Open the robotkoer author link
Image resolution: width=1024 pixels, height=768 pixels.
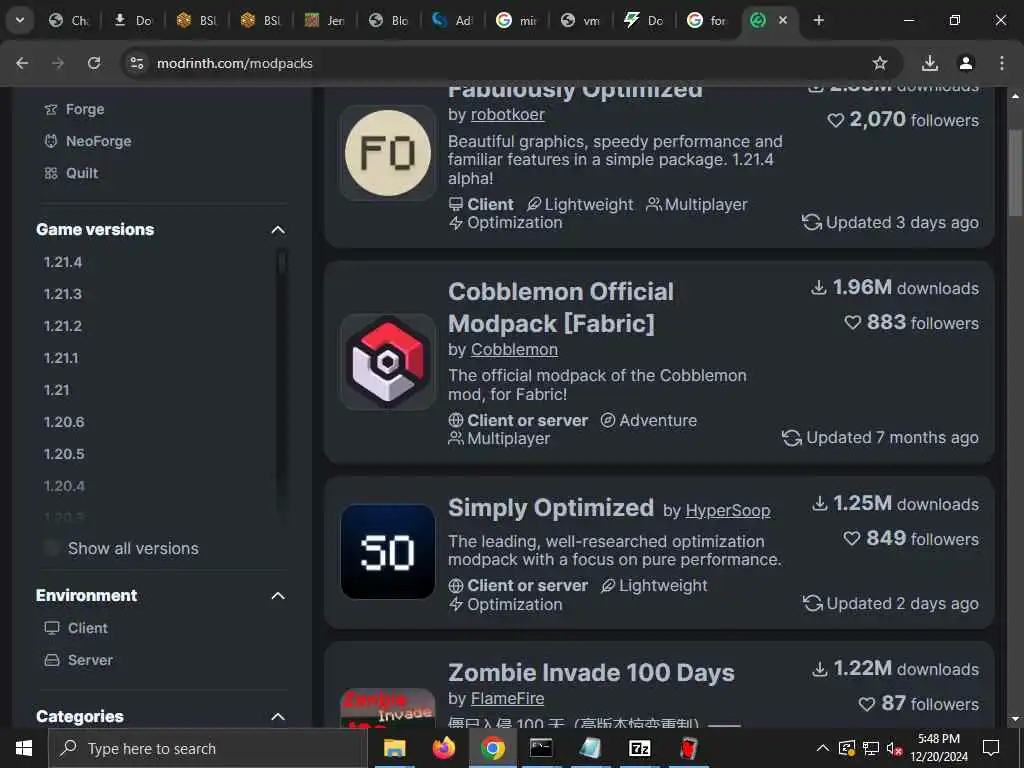click(x=507, y=114)
